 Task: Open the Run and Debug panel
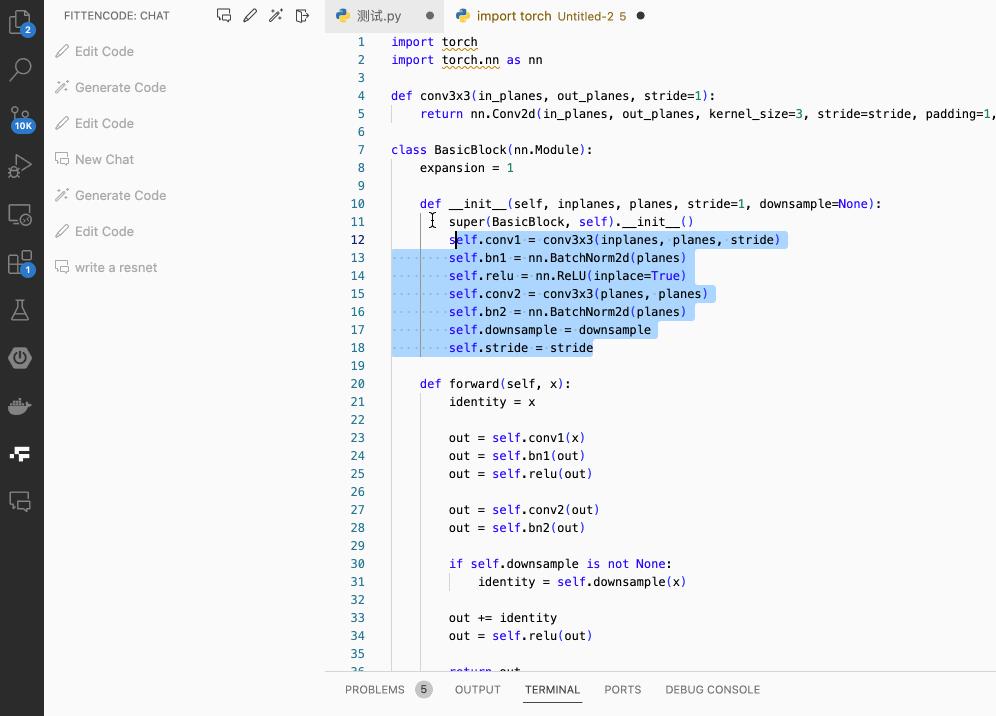point(20,166)
